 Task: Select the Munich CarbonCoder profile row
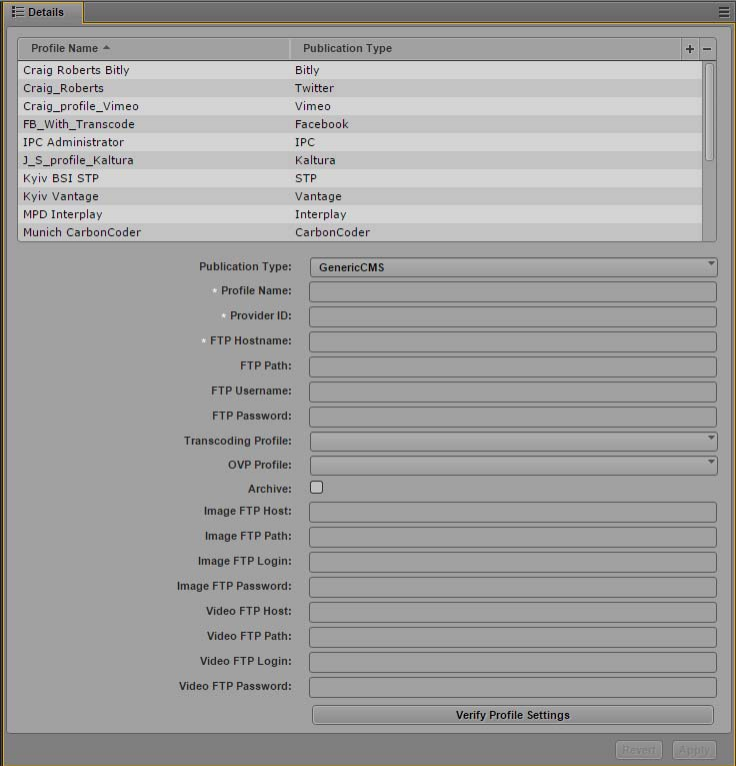click(360, 233)
